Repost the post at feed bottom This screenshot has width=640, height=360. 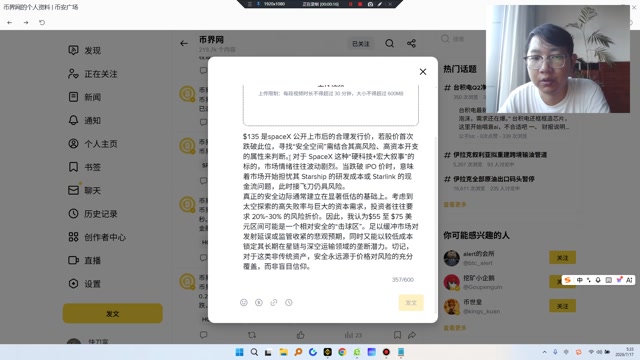[x=252, y=335]
